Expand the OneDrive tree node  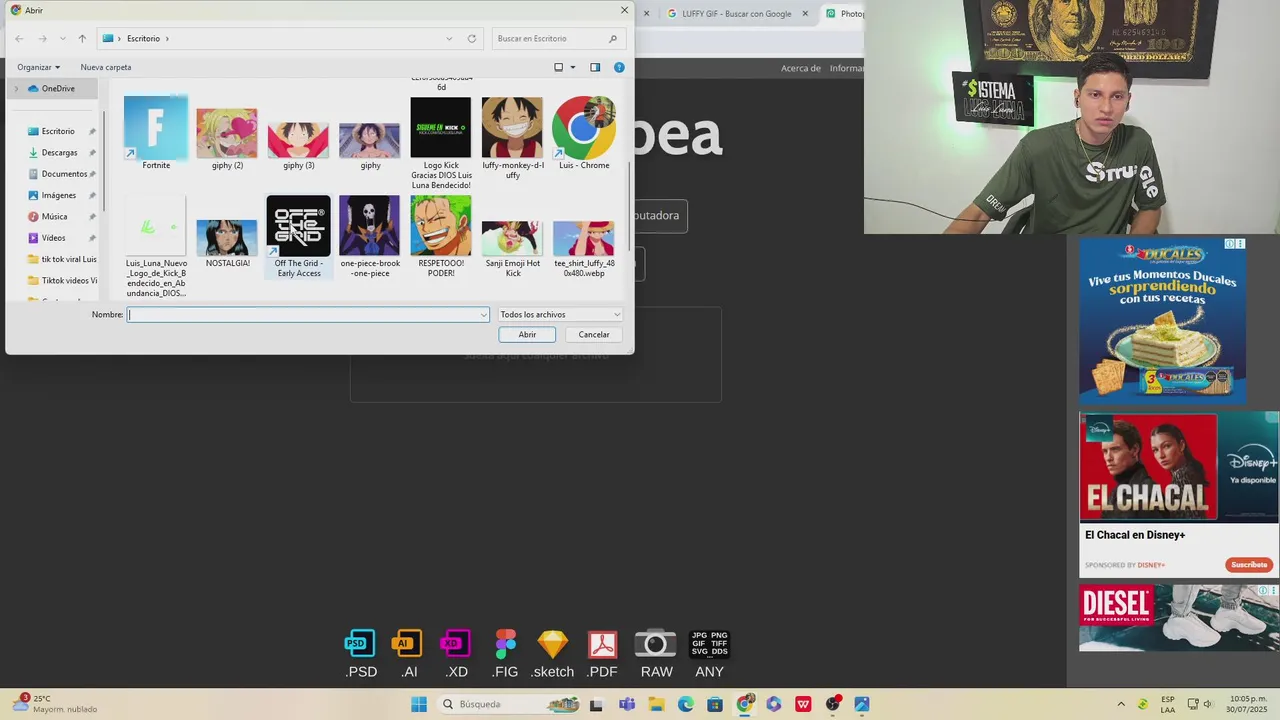(16, 88)
